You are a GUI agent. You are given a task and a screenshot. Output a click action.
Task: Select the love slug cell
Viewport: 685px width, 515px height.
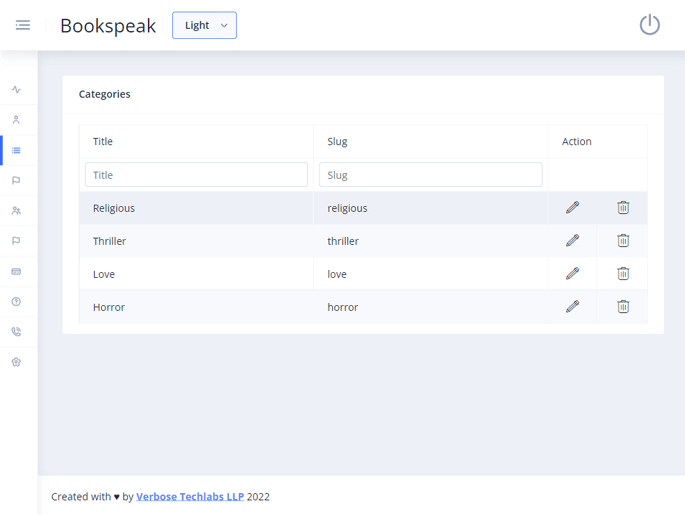click(x=431, y=274)
